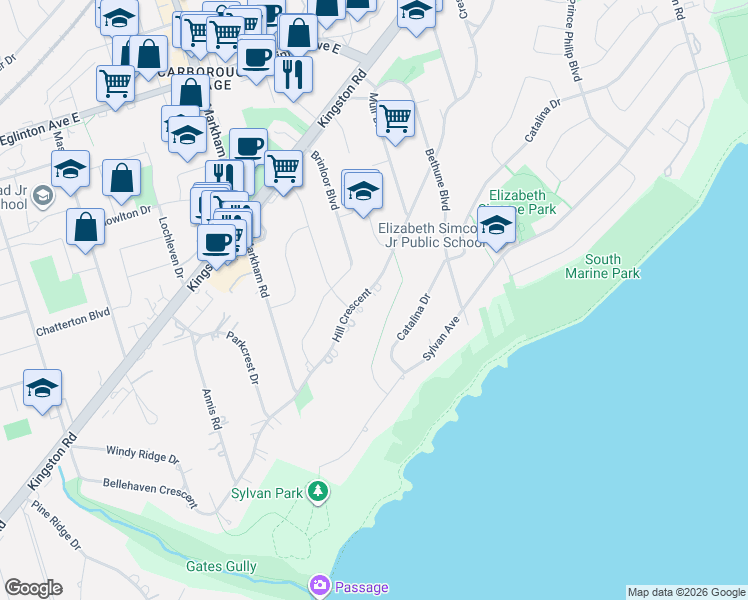Screen dimensions: 748x600
Task: Click shopping cart marker beside Kingston Rd label
Action: [x=283, y=171]
